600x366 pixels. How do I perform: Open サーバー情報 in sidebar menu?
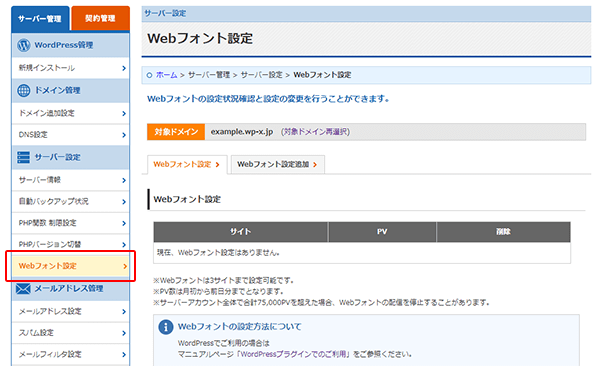point(71,180)
